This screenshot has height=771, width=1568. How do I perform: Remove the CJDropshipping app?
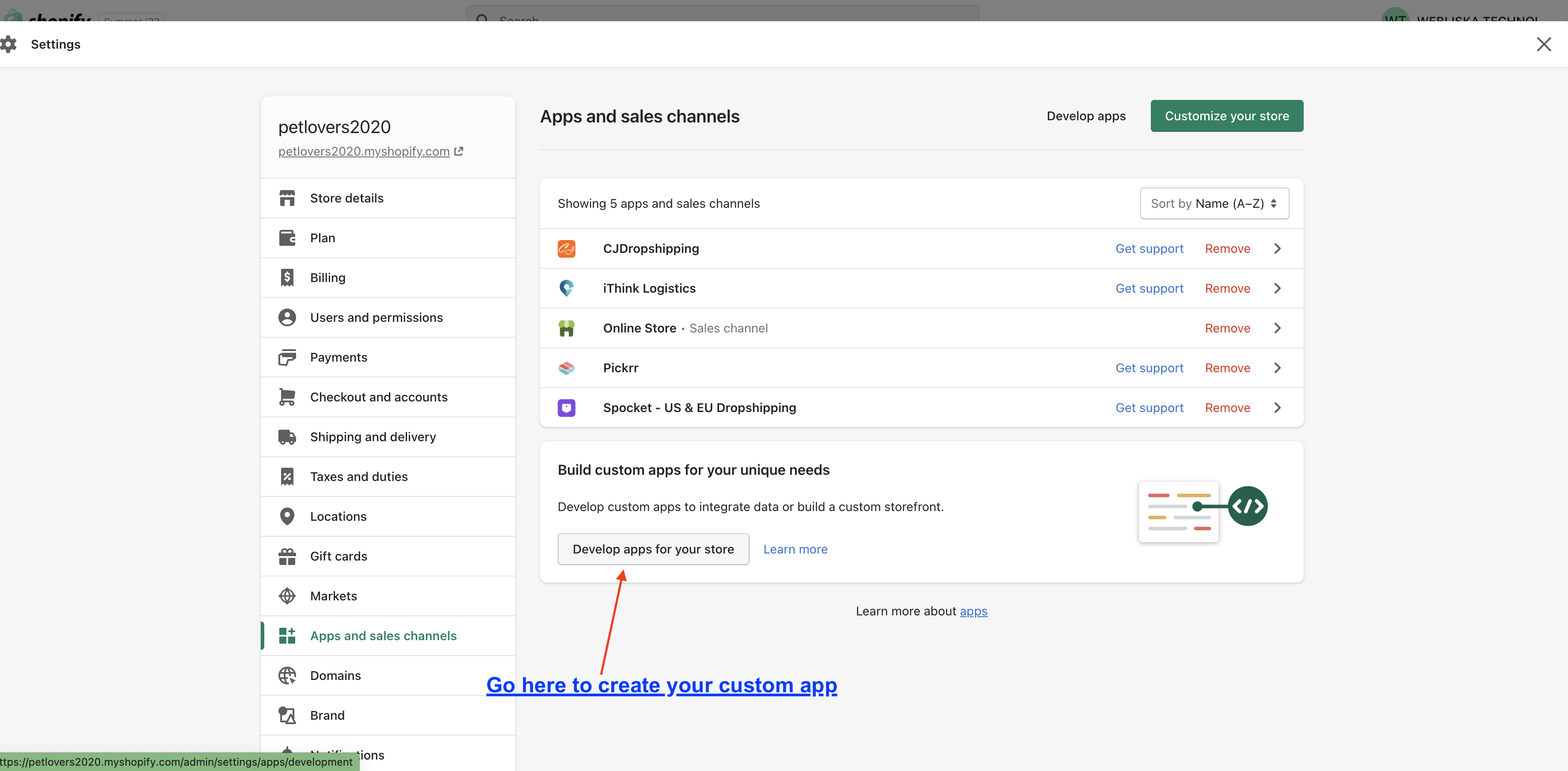point(1227,248)
